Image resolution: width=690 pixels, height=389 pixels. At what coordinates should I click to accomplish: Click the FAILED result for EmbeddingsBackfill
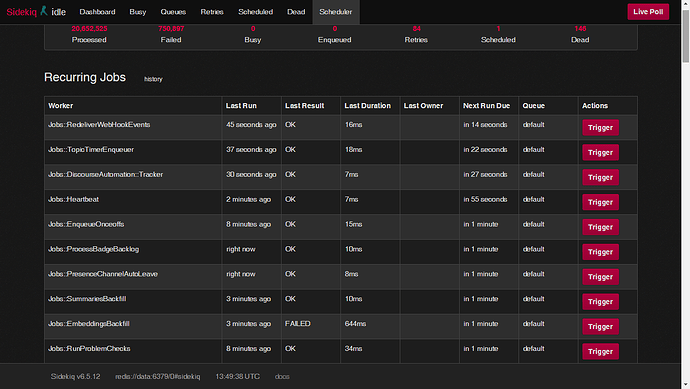298,323
